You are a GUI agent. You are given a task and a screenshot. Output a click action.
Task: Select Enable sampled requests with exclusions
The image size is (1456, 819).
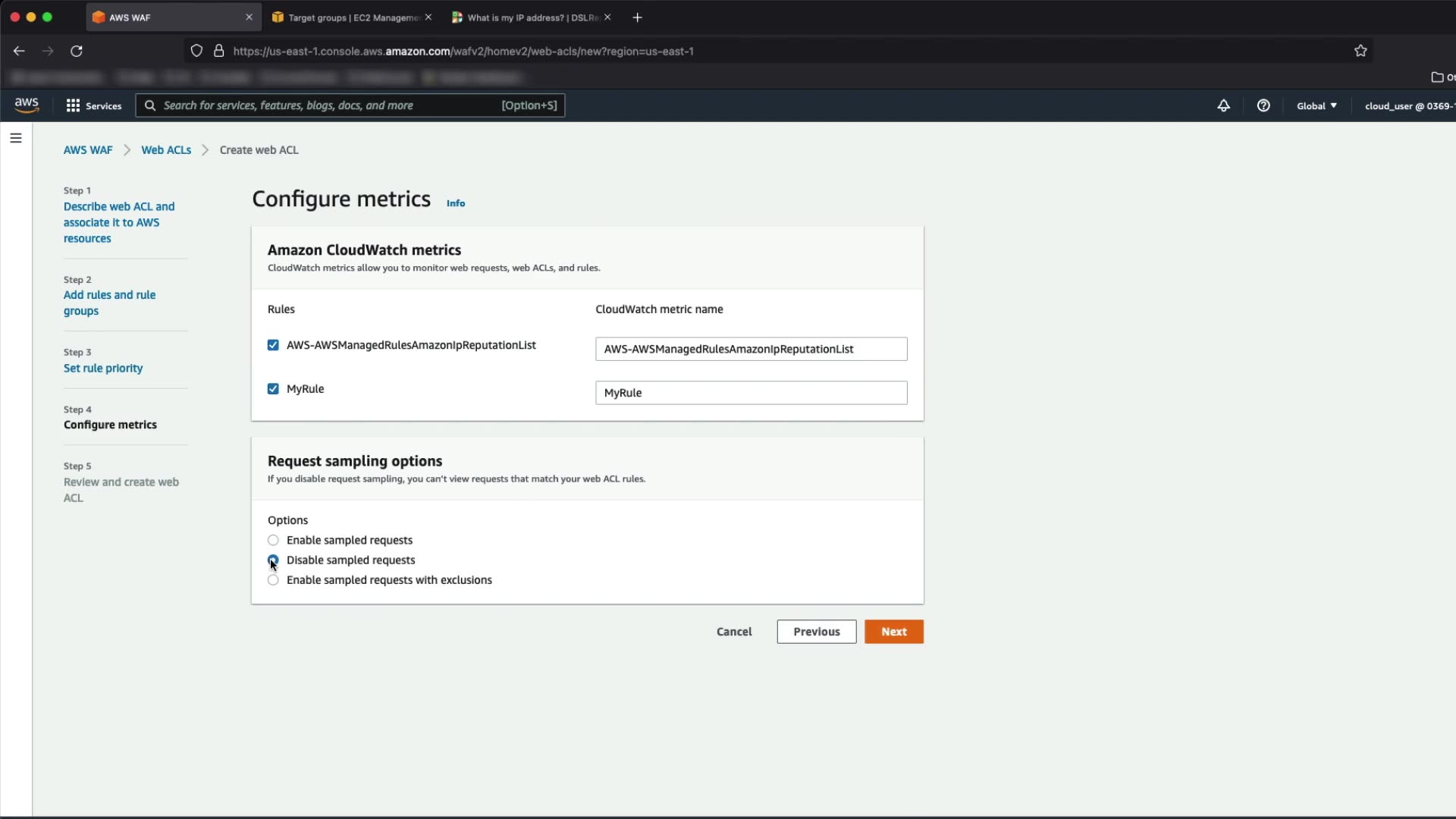click(x=273, y=580)
